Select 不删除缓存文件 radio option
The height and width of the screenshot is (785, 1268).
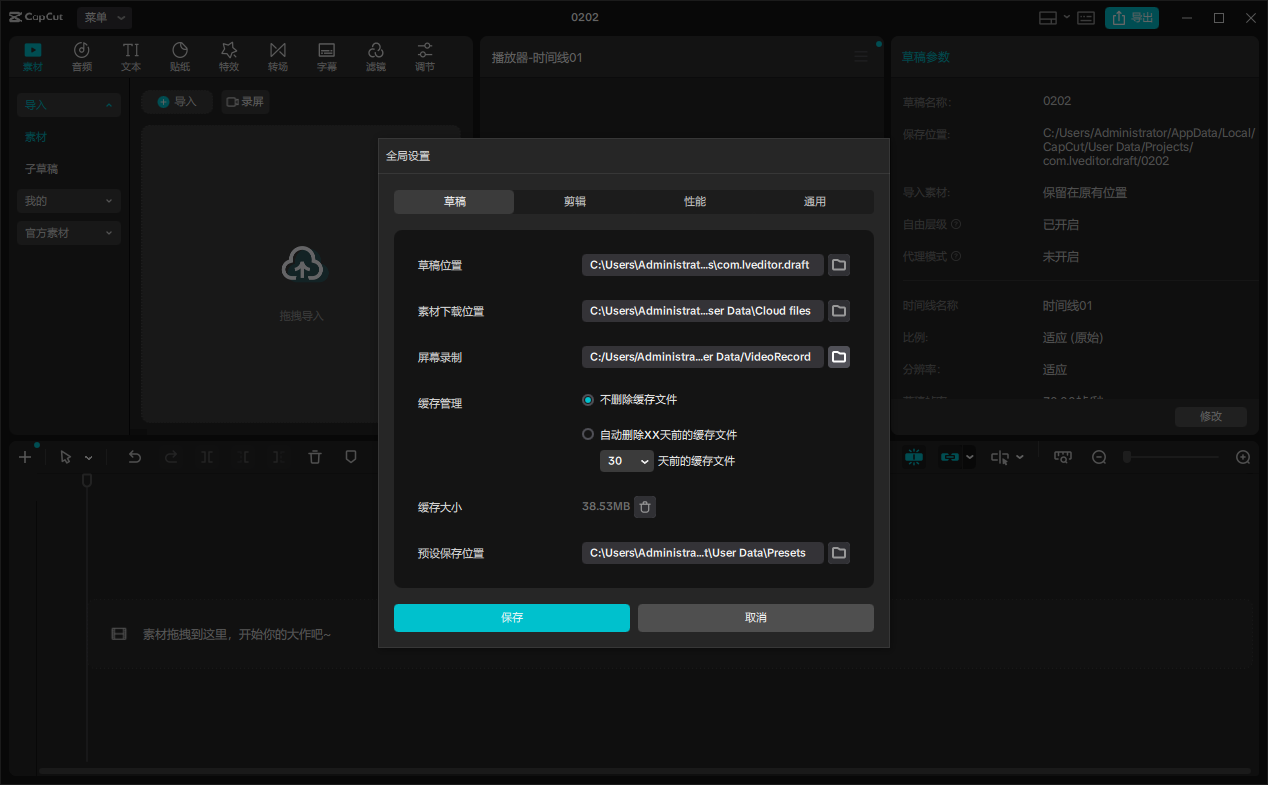[588, 400]
